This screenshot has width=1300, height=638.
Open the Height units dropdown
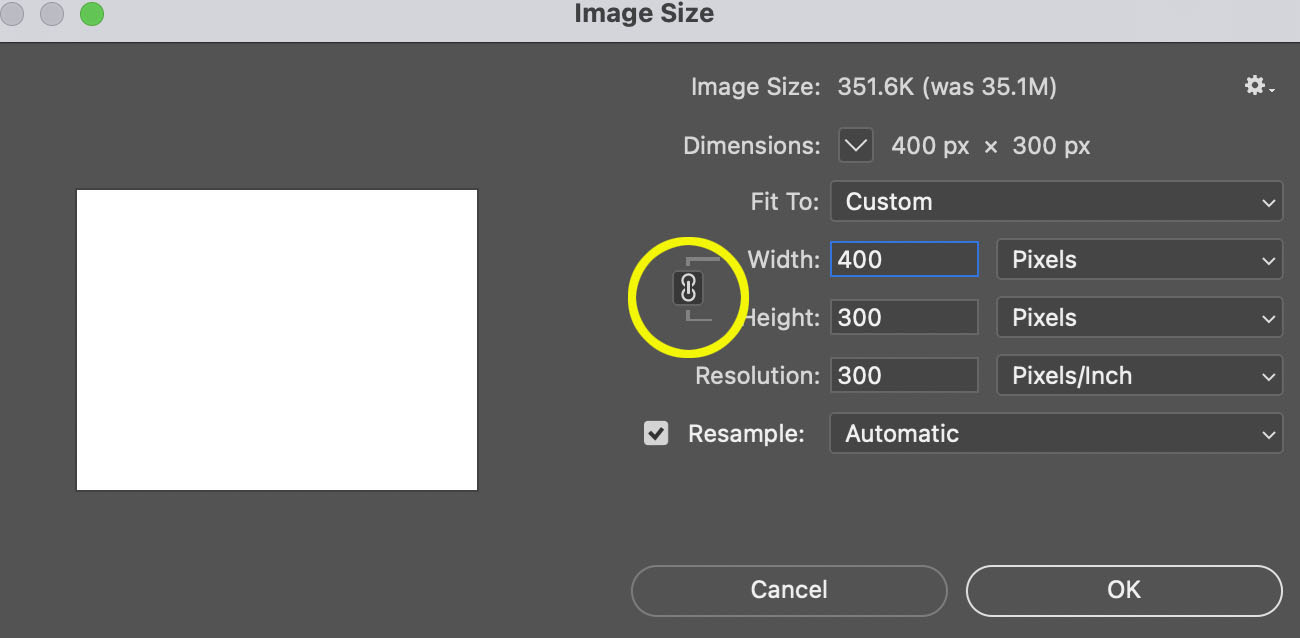(x=1139, y=317)
